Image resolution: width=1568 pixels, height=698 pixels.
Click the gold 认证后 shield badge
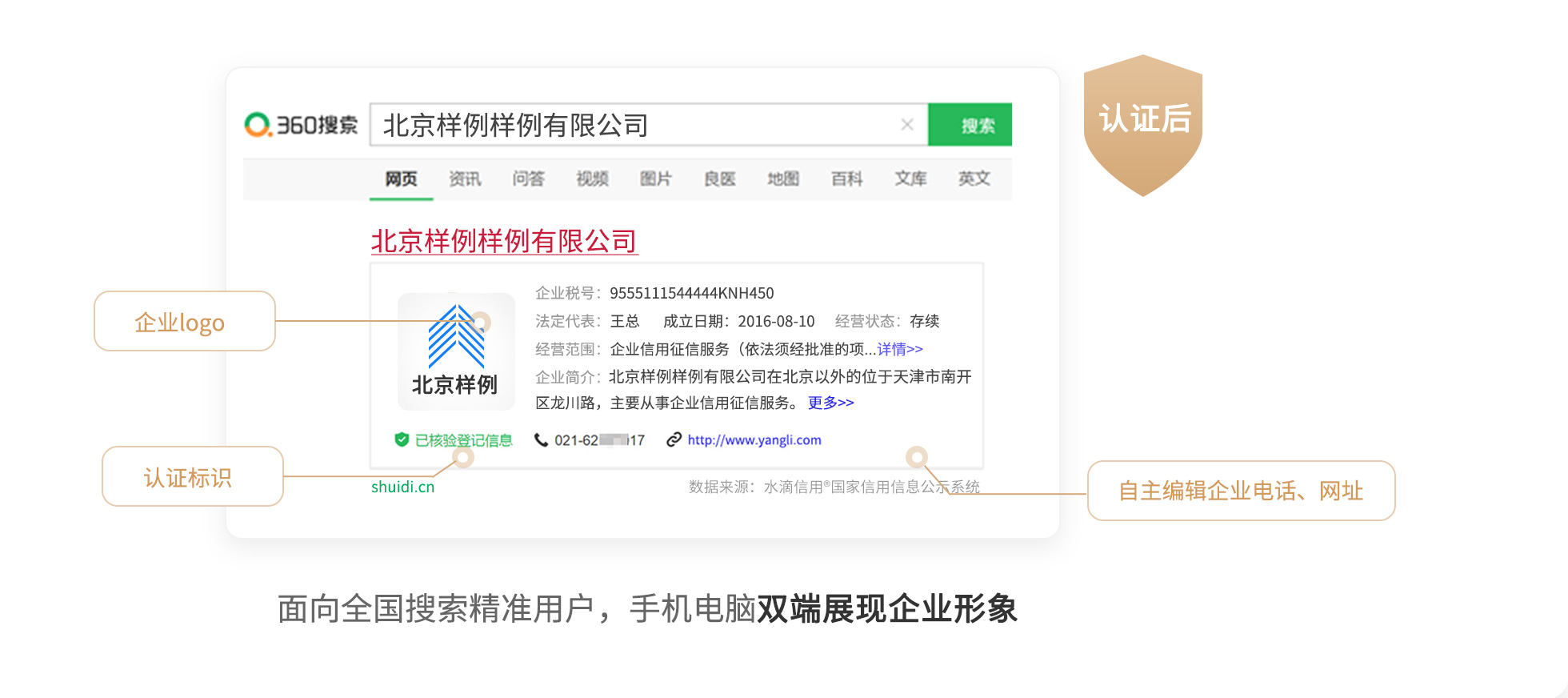[x=1143, y=123]
